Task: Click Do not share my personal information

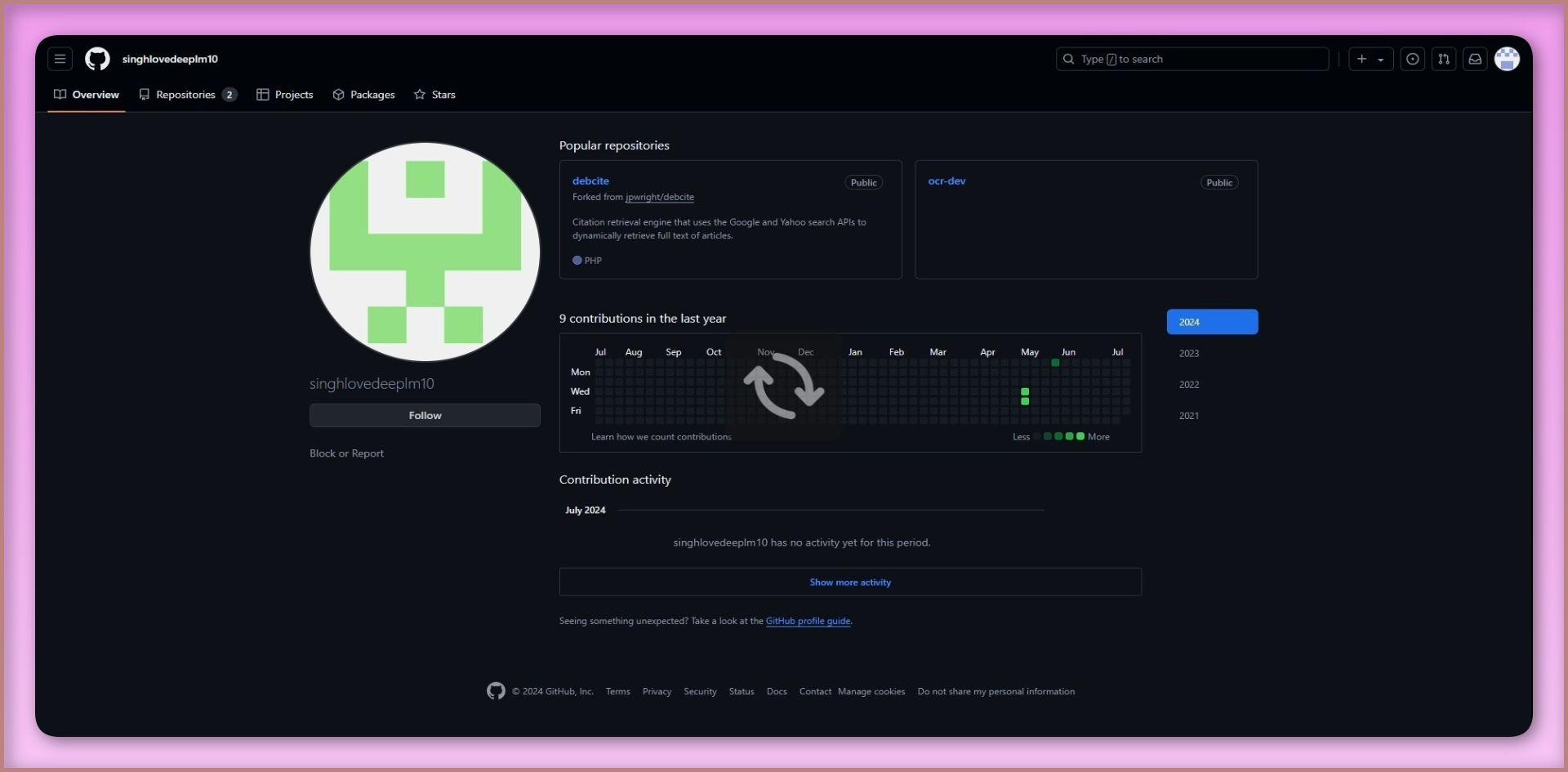Action: click(x=996, y=691)
